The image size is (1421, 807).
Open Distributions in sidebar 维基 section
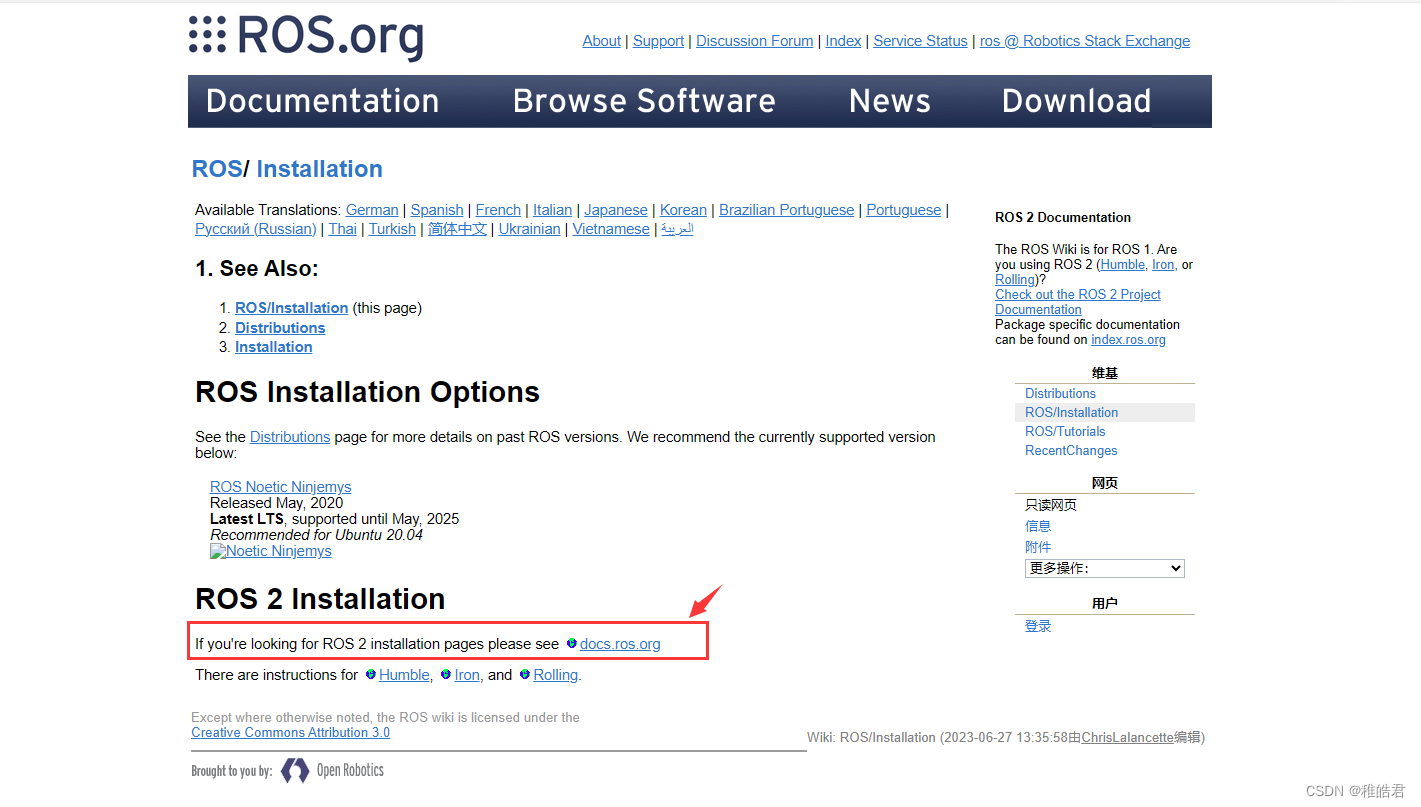pos(1060,394)
